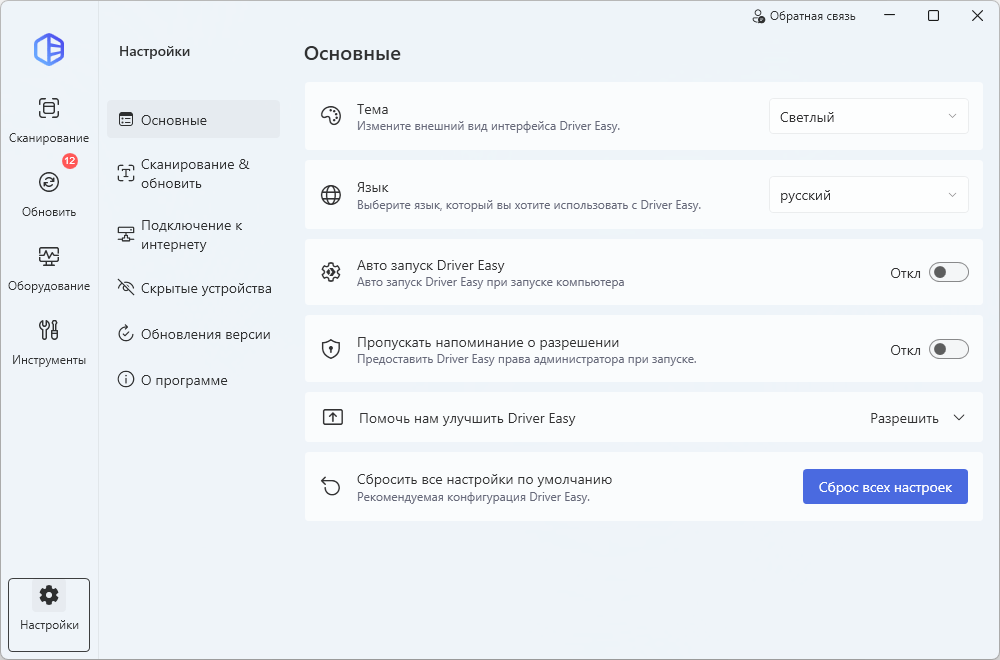This screenshot has width=1000, height=660.
Task: Select Сканирование & обновить settings section
Action: coord(193,173)
